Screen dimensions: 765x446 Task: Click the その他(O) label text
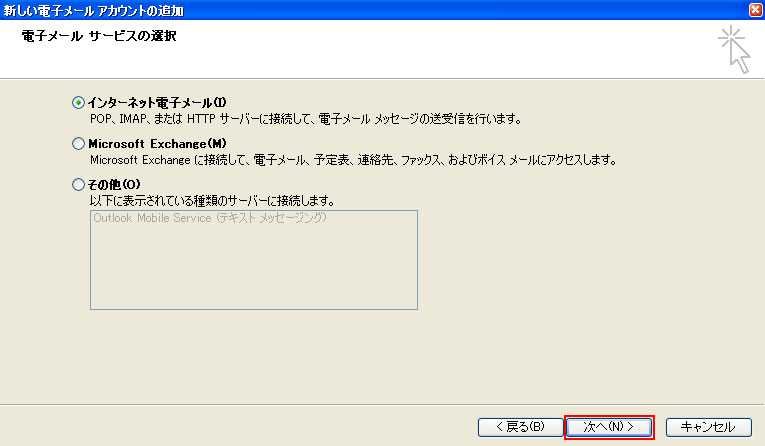[x=114, y=184]
